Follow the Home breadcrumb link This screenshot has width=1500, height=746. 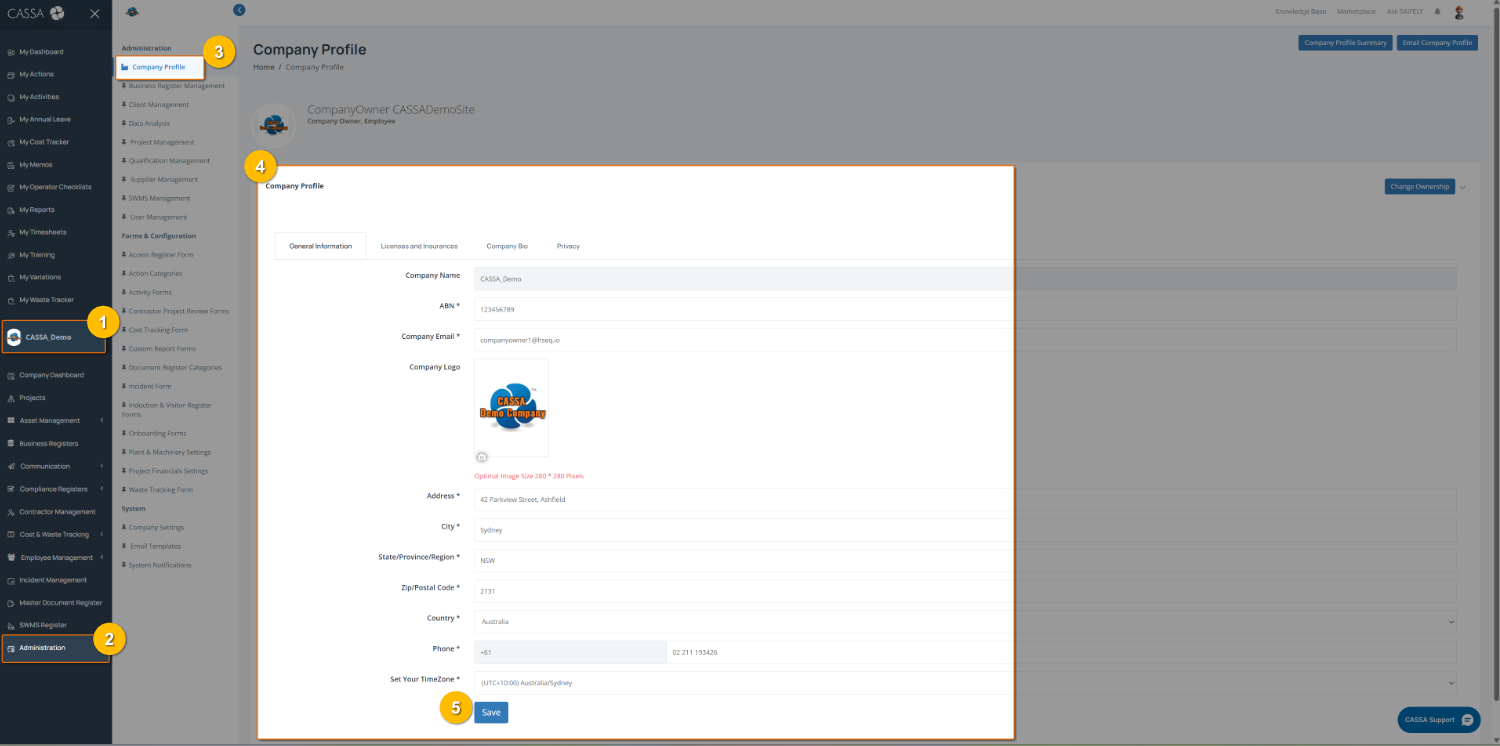[x=263, y=67]
